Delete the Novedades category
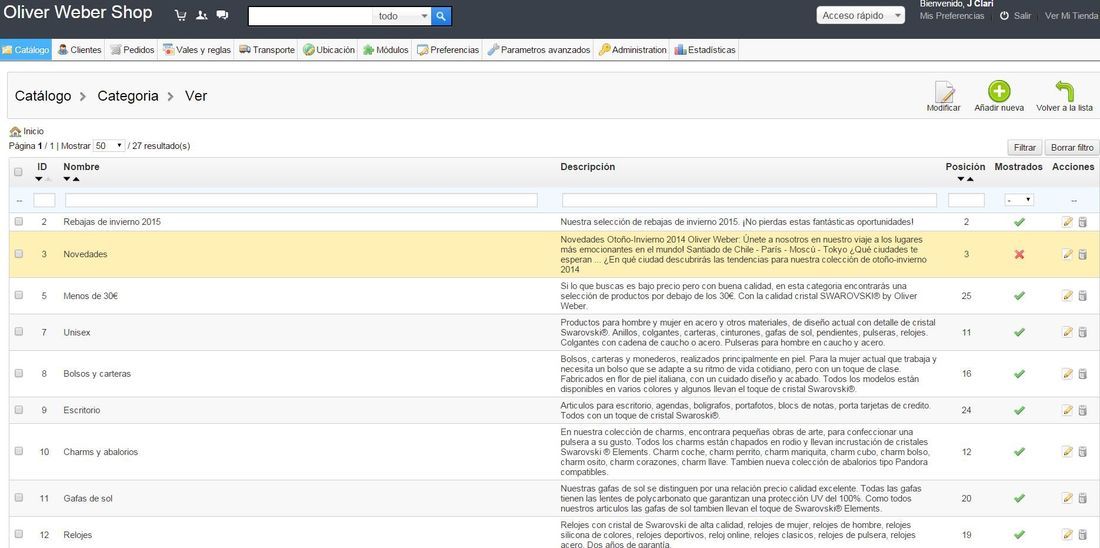Image resolution: width=1100 pixels, height=548 pixels. pos(1082,254)
